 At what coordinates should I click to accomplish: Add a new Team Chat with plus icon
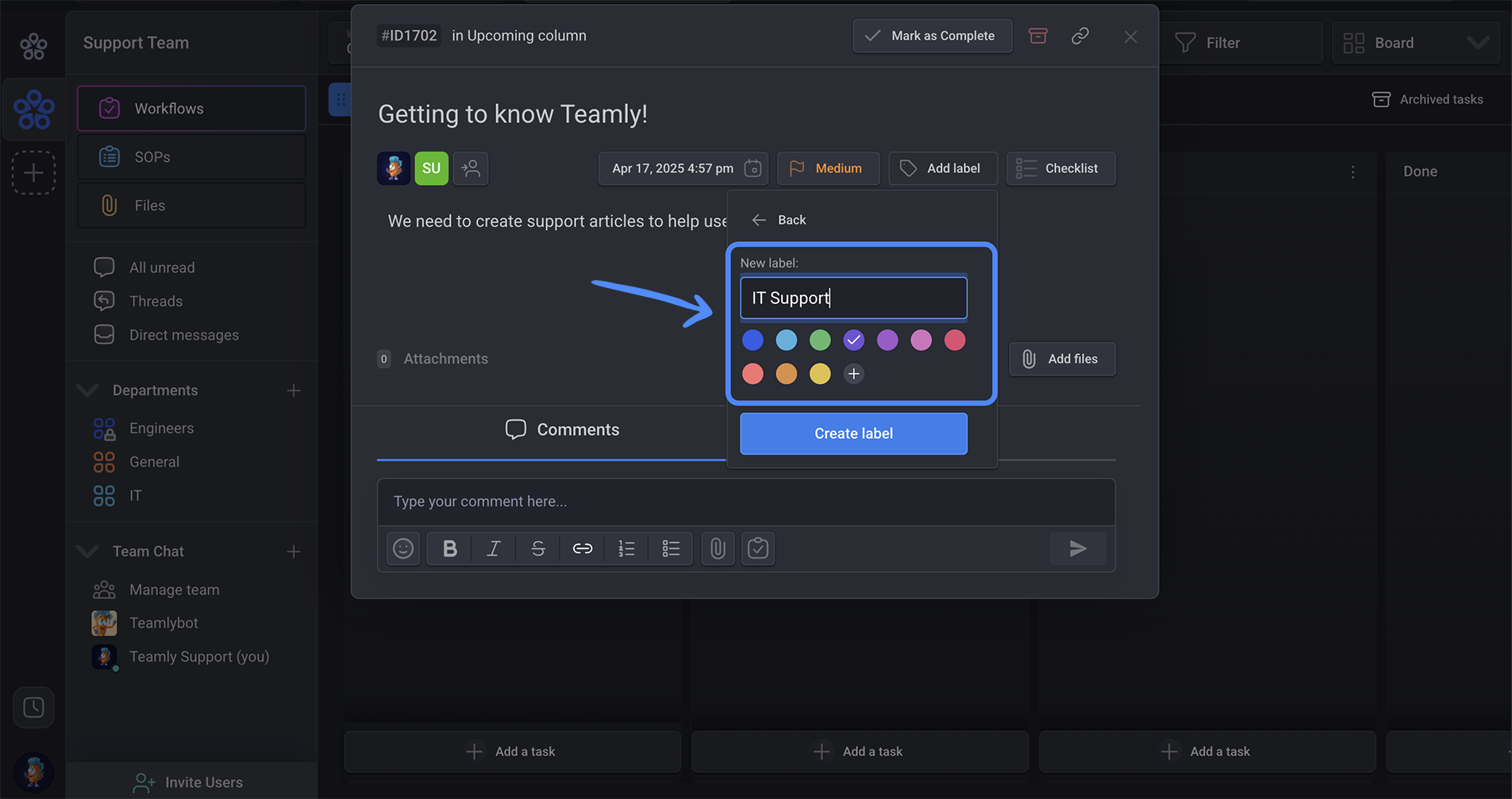point(294,551)
